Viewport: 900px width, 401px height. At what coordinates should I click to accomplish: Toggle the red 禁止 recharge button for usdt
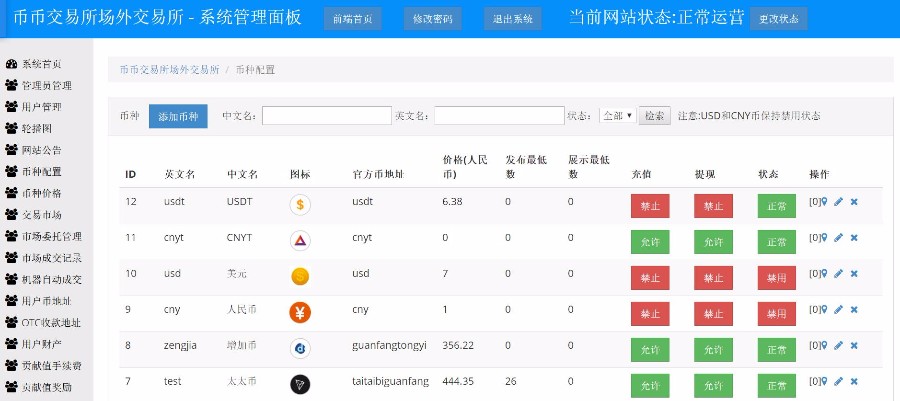[x=650, y=205]
